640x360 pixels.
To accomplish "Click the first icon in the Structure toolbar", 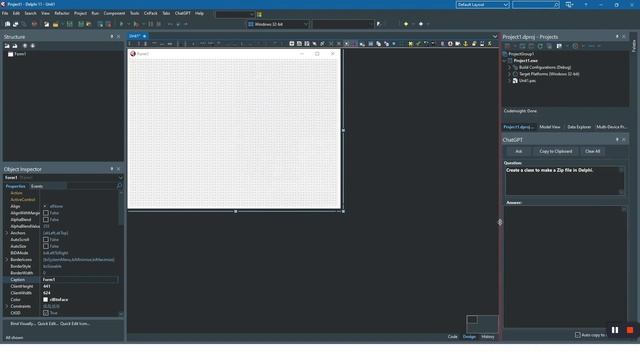I will [7, 46].
